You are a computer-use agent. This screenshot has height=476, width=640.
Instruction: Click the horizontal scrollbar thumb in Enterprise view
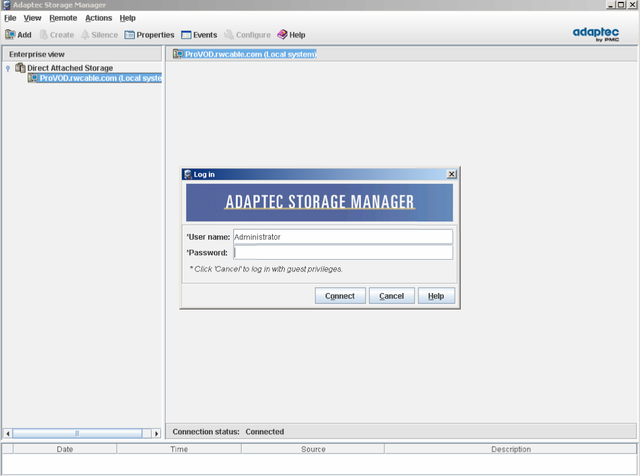pos(77,433)
